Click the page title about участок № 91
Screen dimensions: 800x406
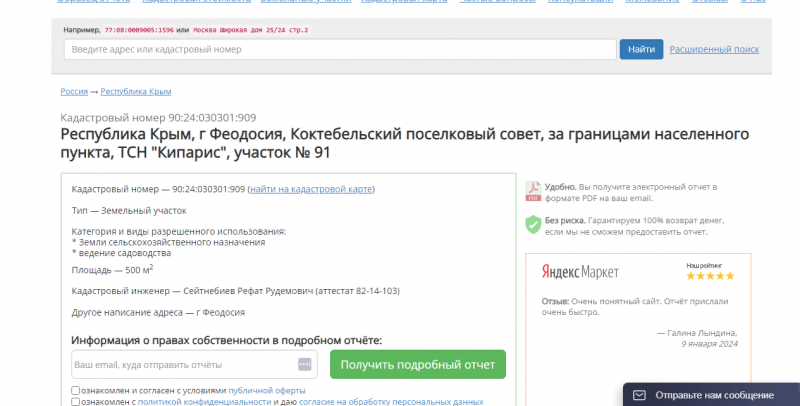tap(405, 143)
